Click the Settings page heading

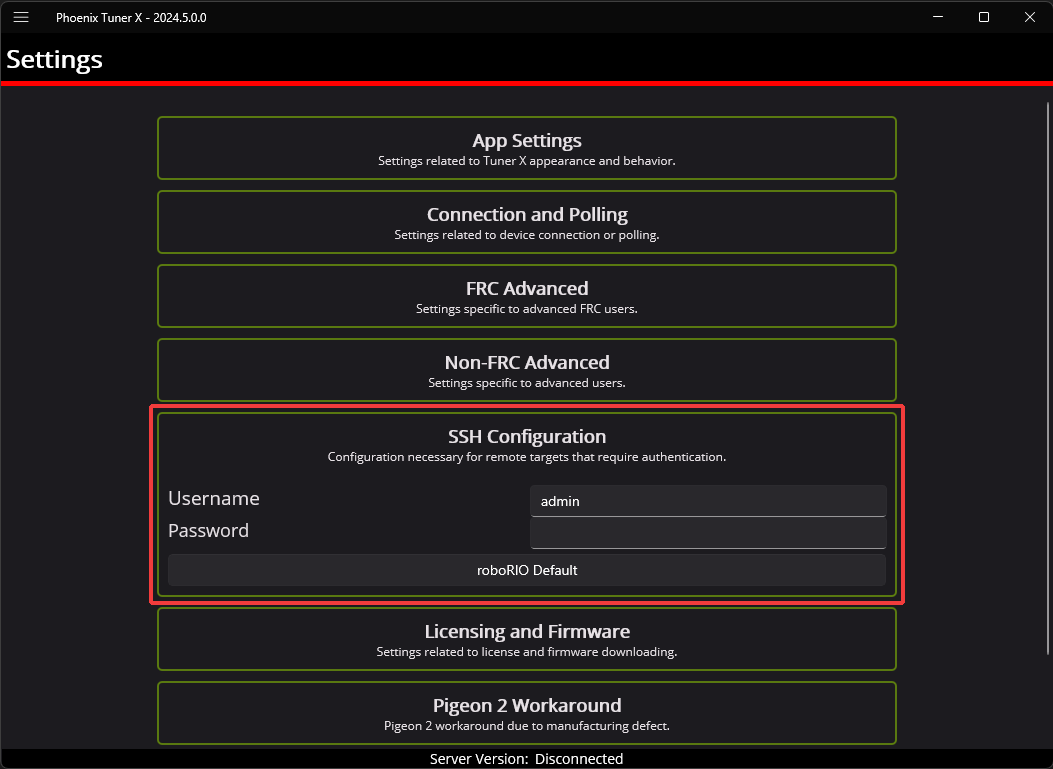click(x=54, y=59)
